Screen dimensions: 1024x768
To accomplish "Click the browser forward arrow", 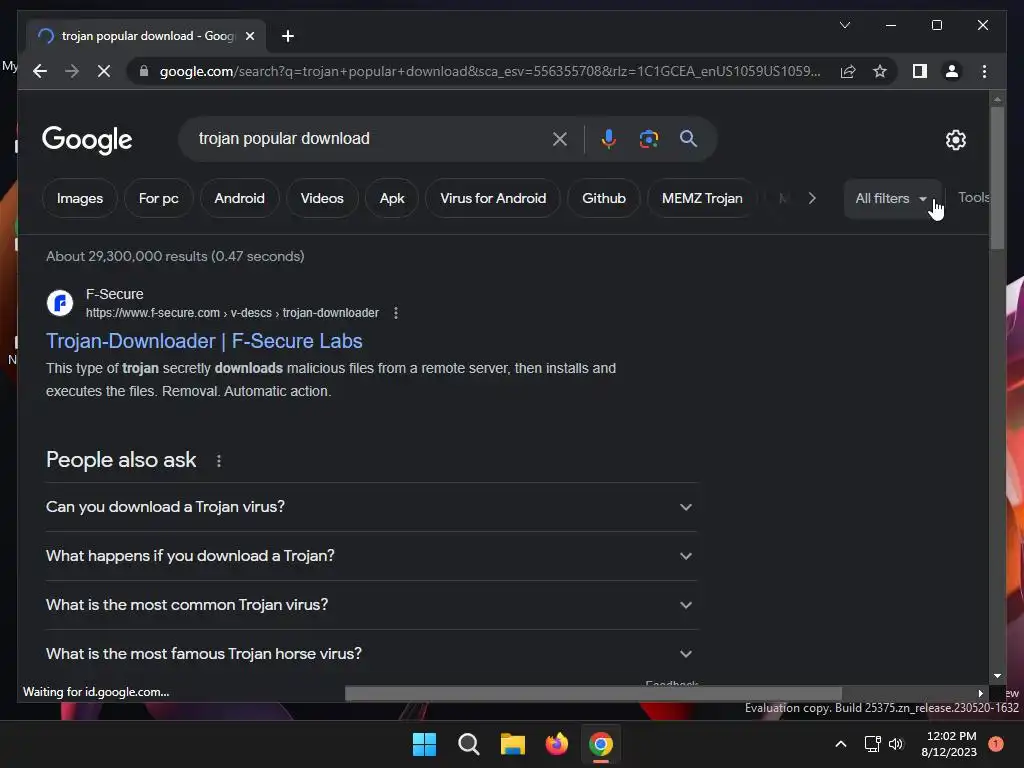I will click(x=72, y=71).
